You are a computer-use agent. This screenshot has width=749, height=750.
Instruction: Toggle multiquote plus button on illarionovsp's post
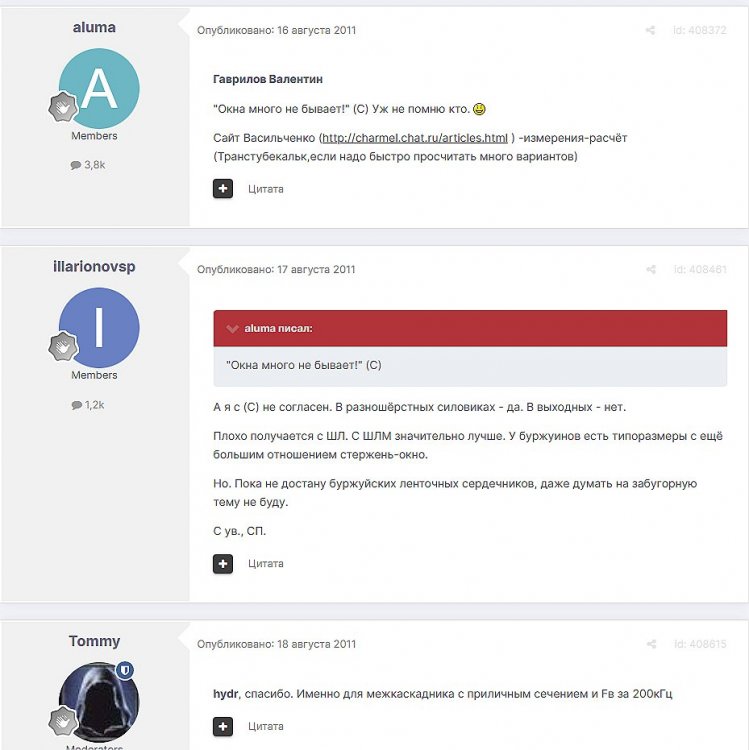coord(223,563)
